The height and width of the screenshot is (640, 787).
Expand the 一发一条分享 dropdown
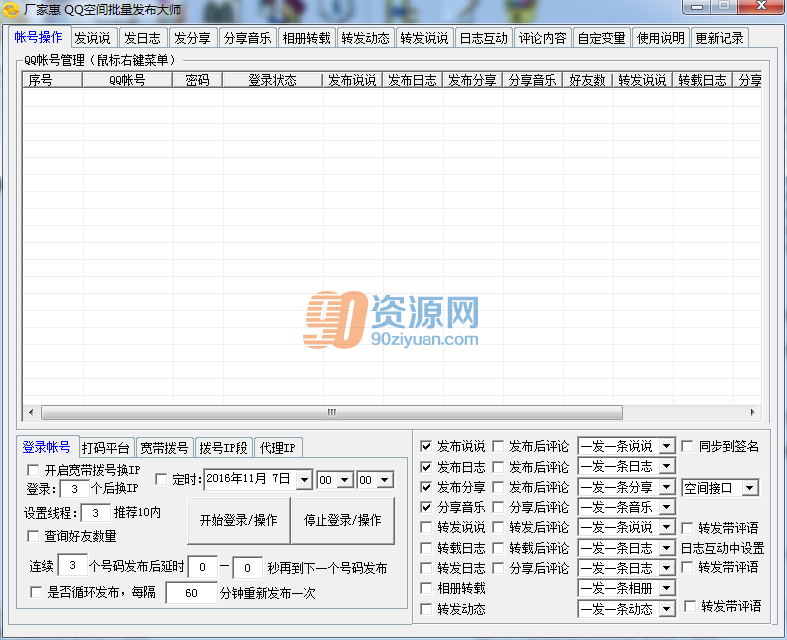click(x=667, y=487)
